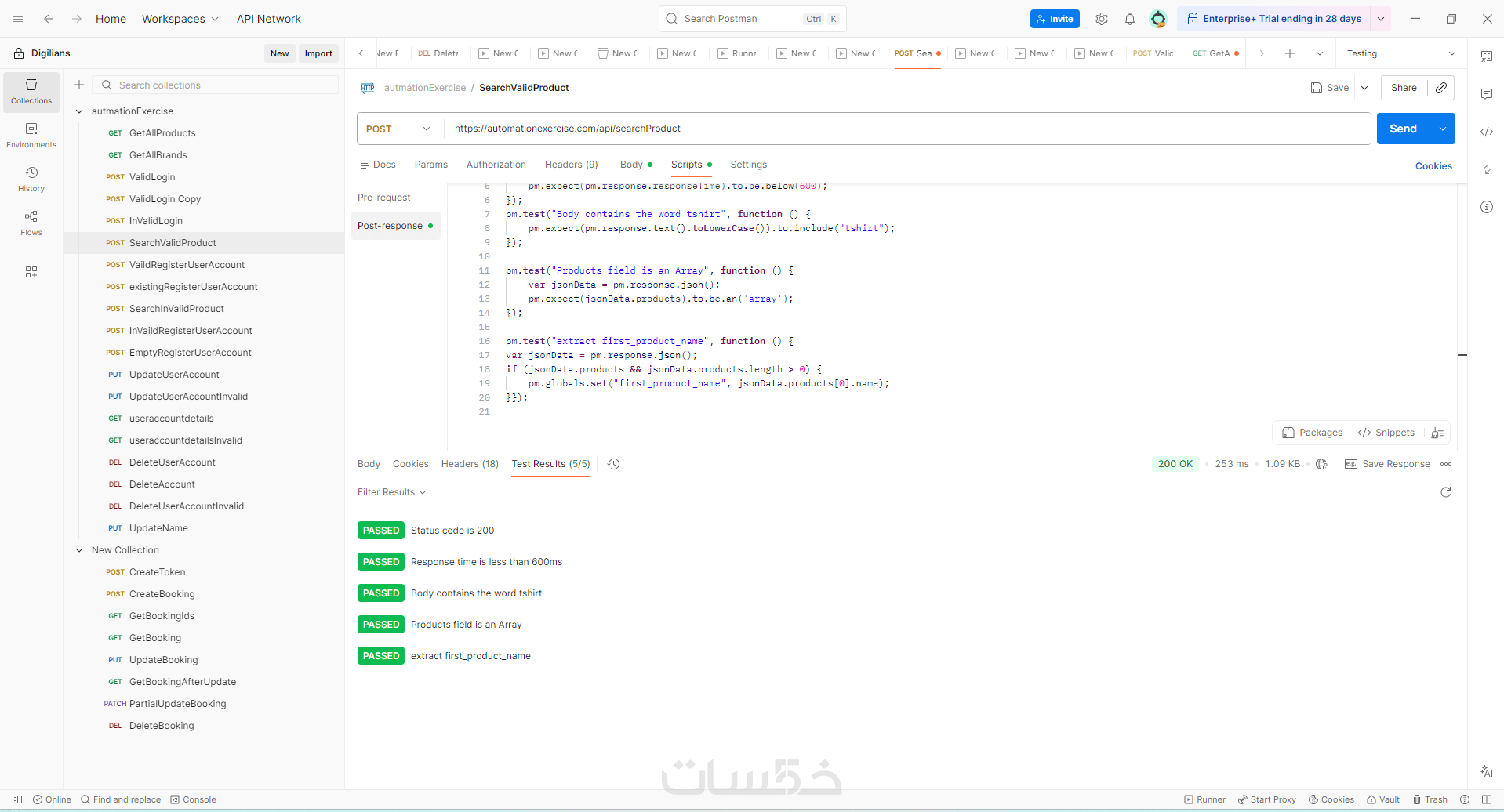This screenshot has width=1504, height=812.
Task: Open the request info icon in right sidebar
Action: tap(1487, 207)
